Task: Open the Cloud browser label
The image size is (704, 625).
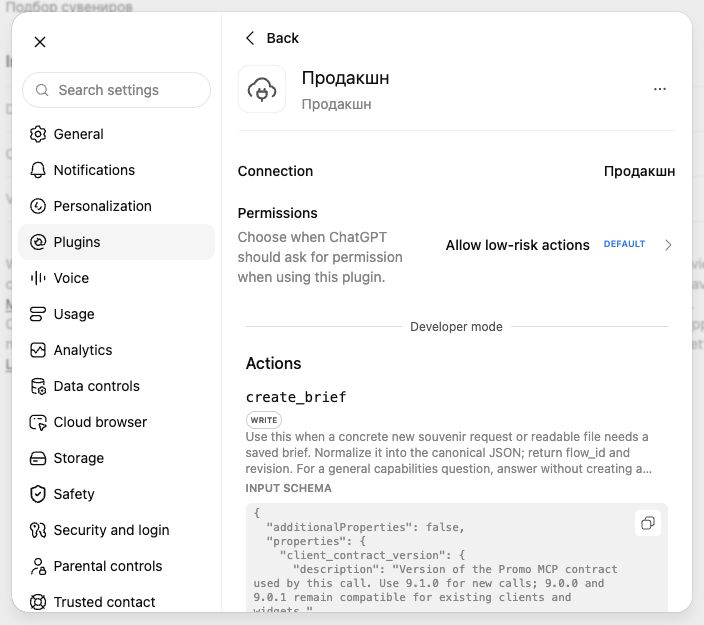Action: click(x=100, y=422)
